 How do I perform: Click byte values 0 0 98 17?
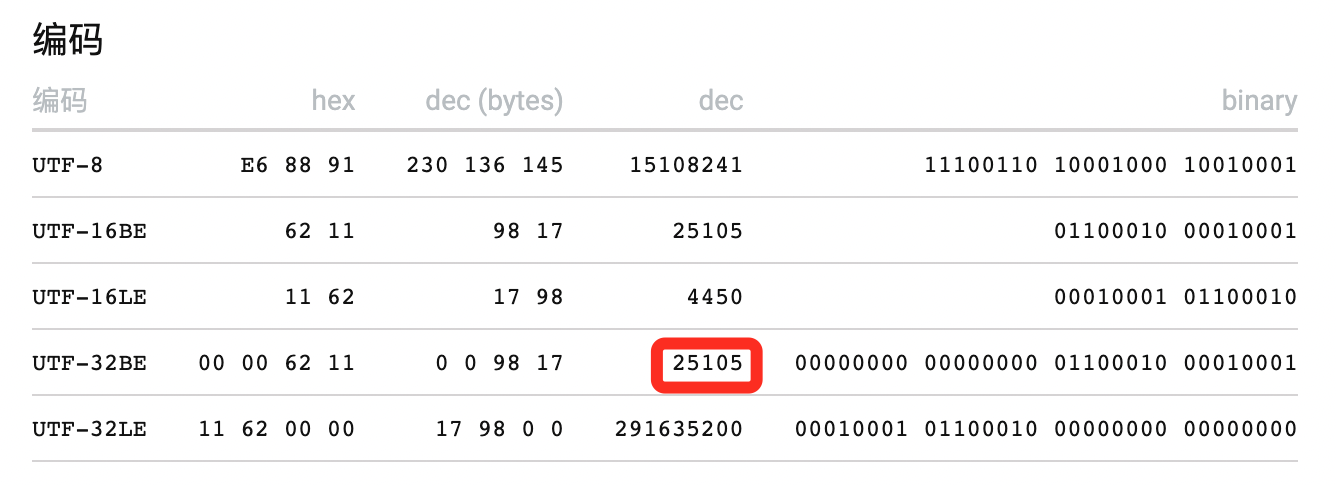pyautogui.click(x=499, y=363)
